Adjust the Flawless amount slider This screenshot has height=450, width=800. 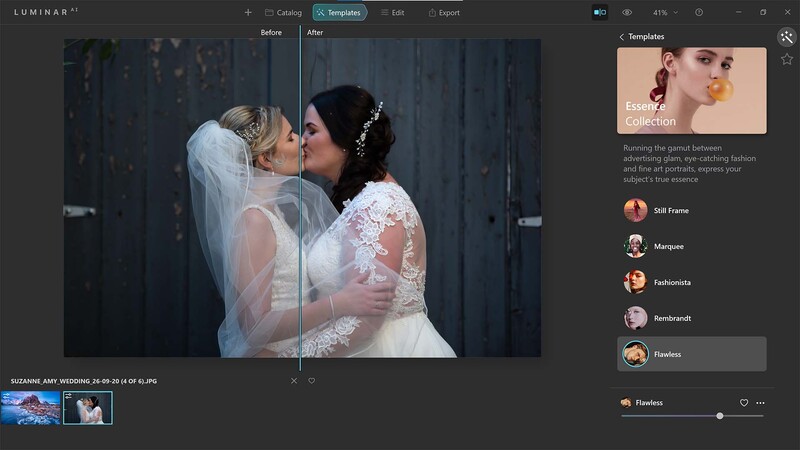point(692,416)
